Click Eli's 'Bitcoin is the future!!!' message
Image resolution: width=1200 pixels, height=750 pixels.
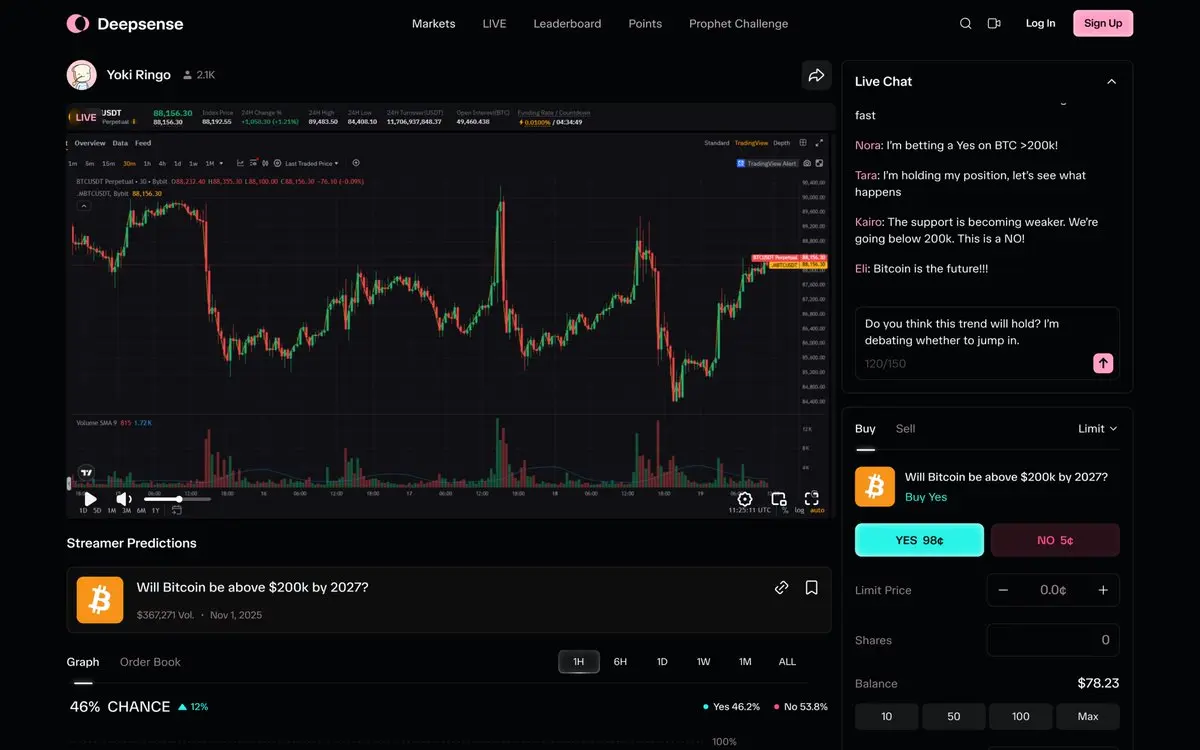[x=921, y=268]
